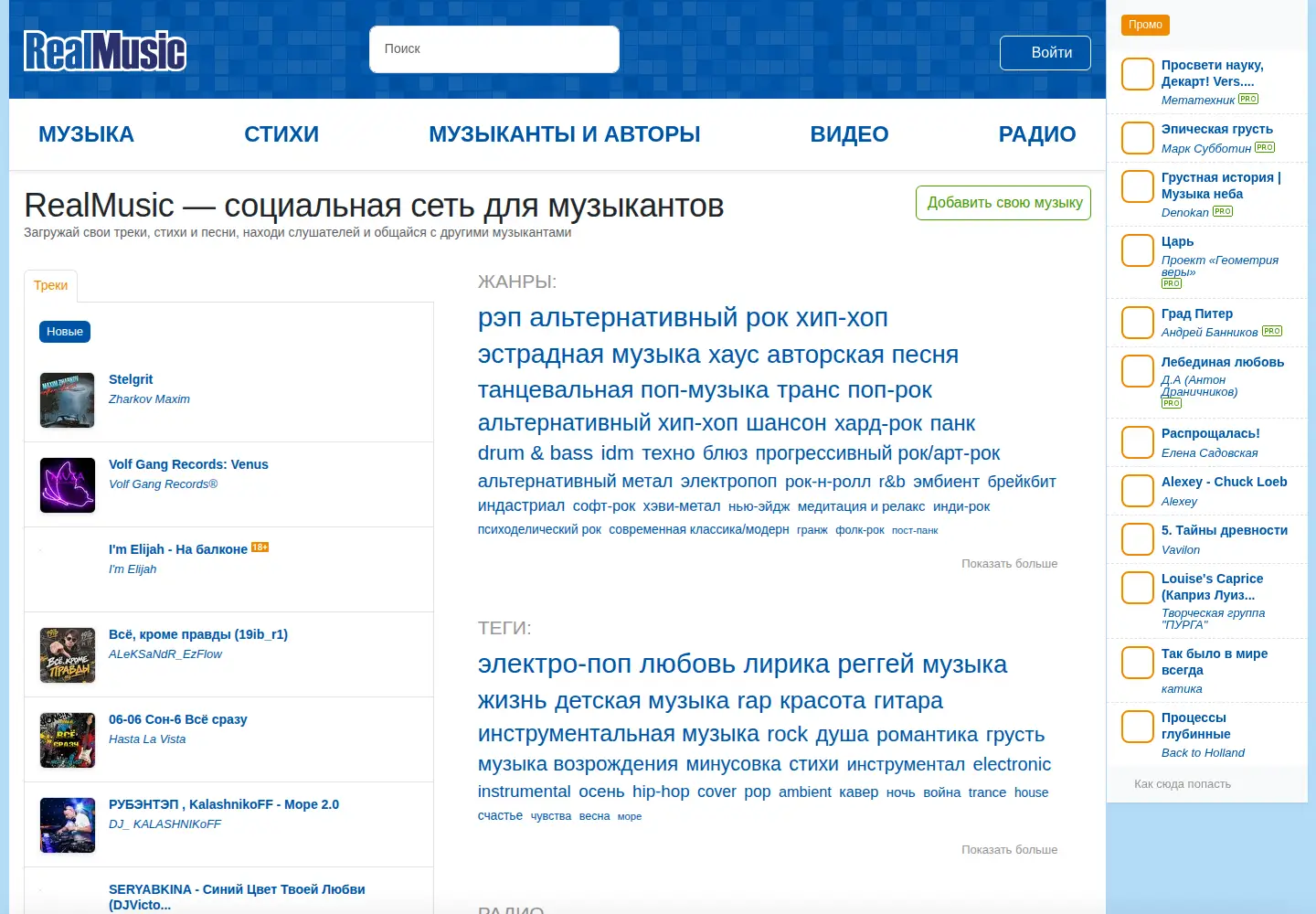The width and height of the screenshot is (1316, 914).
Task: Click the RealMusic logo
Action: tap(105, 51)
